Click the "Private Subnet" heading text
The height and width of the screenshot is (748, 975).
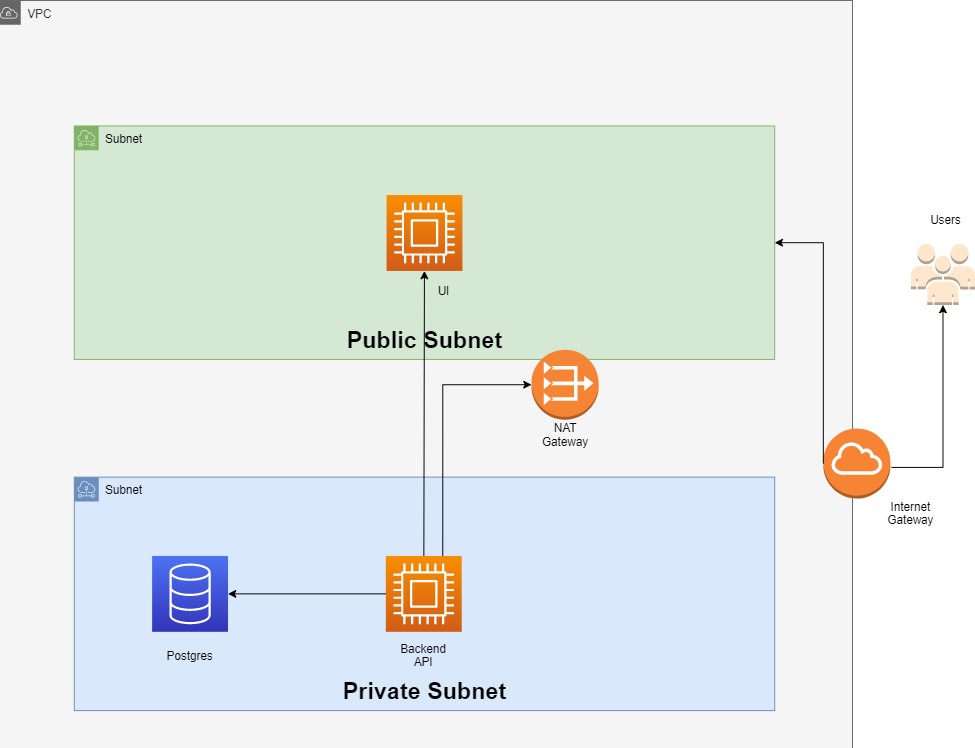[x=425, y=691]
